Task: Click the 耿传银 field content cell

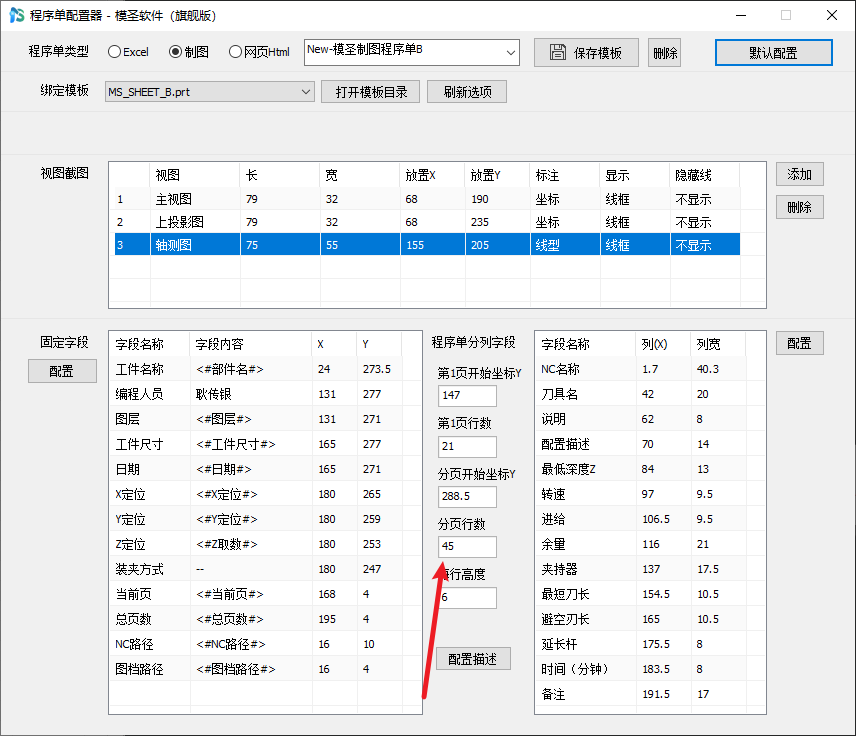Action: [x=251, y=394]
